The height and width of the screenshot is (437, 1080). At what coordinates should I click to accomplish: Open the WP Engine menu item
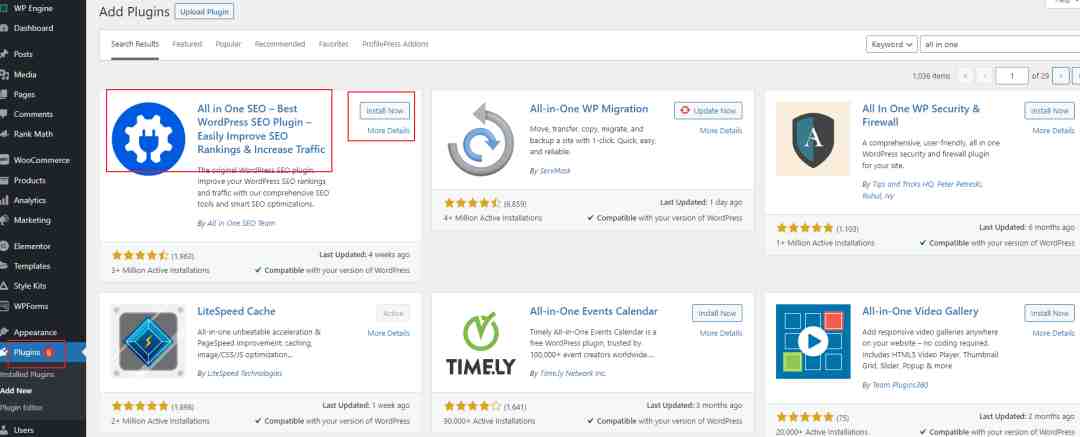33,8
